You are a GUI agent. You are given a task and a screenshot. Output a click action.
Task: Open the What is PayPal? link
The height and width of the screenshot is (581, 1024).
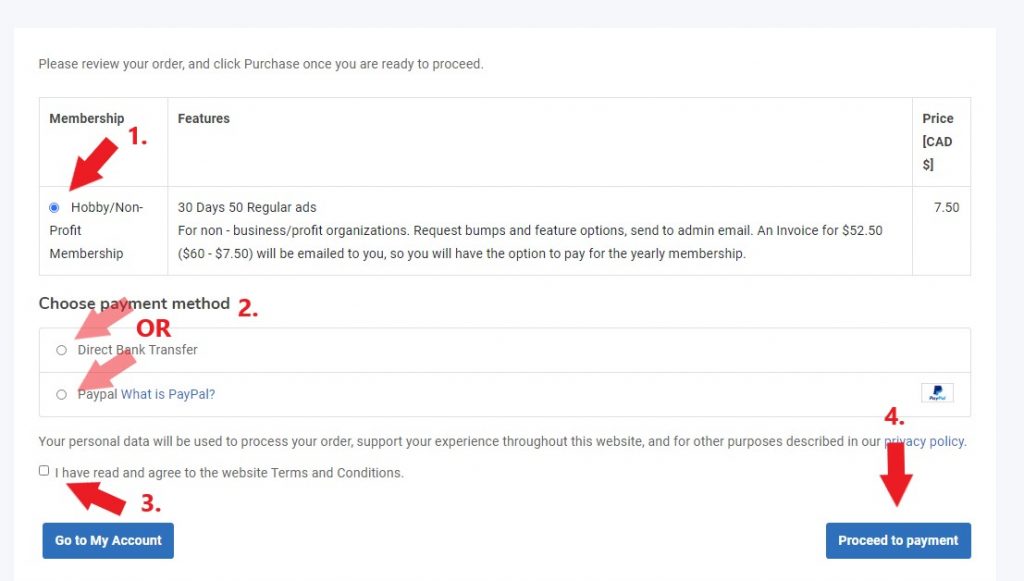[168, 394]
